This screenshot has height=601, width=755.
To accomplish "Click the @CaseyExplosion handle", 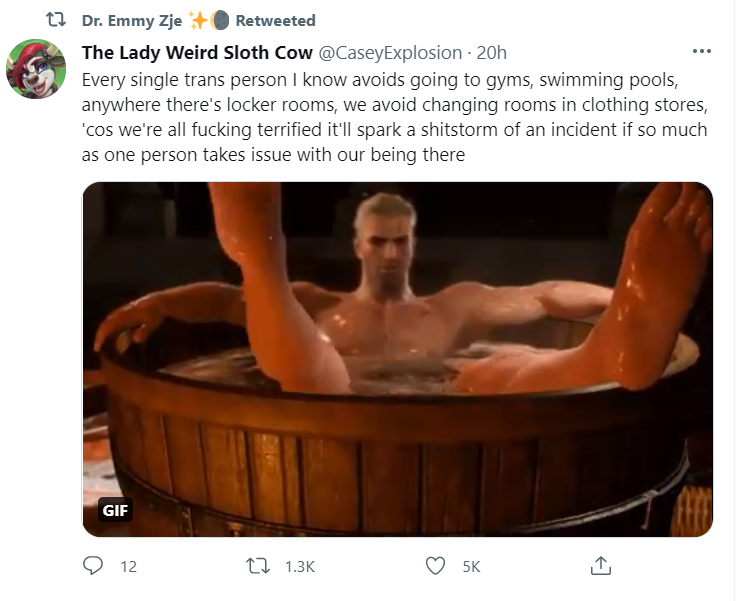I will tap(390, 52).
